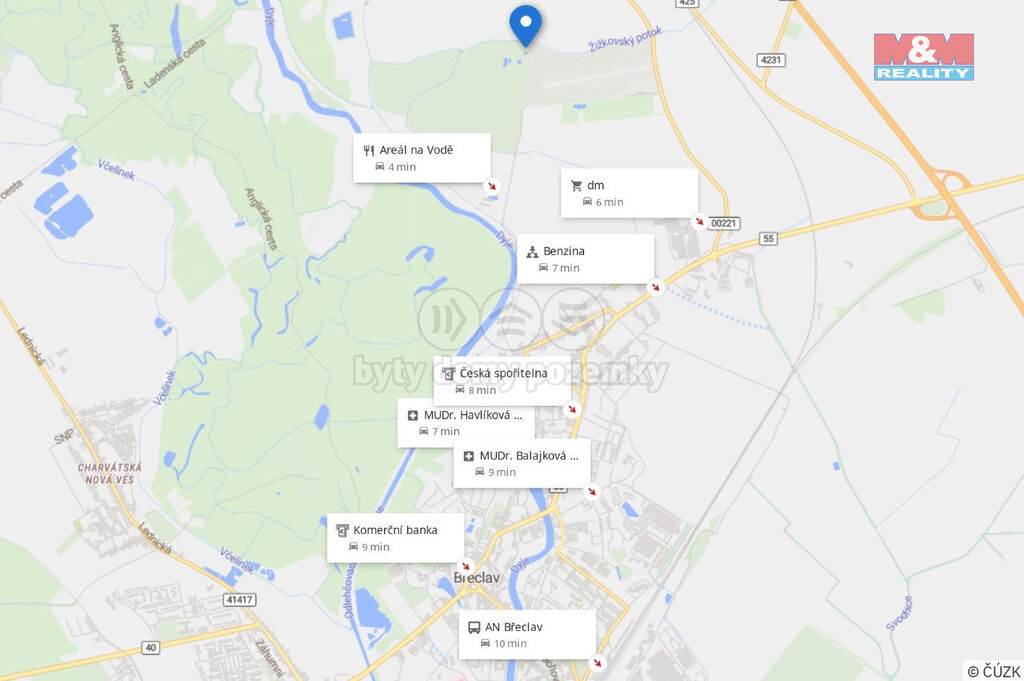Open the Komerční banka info card
Image resolution: width=1024 pixels, height=681 pixels.
point(396,538)
